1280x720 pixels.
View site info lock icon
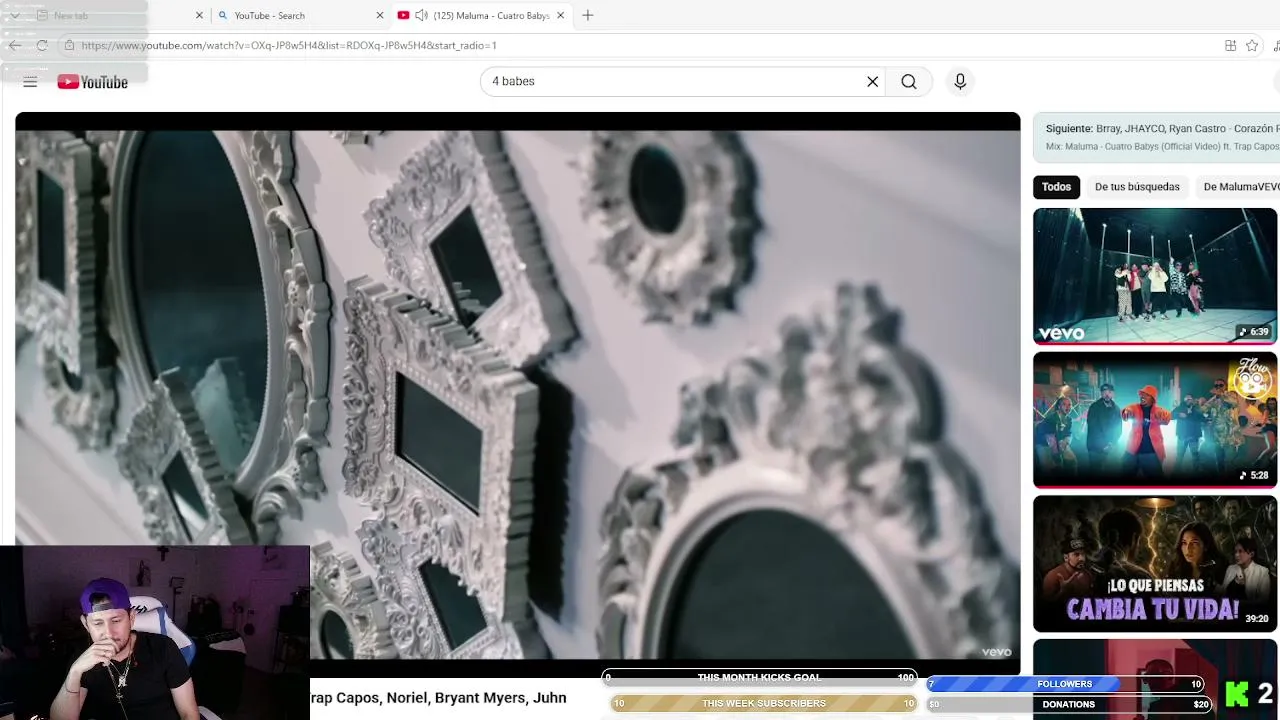click(x=68, y=45)
